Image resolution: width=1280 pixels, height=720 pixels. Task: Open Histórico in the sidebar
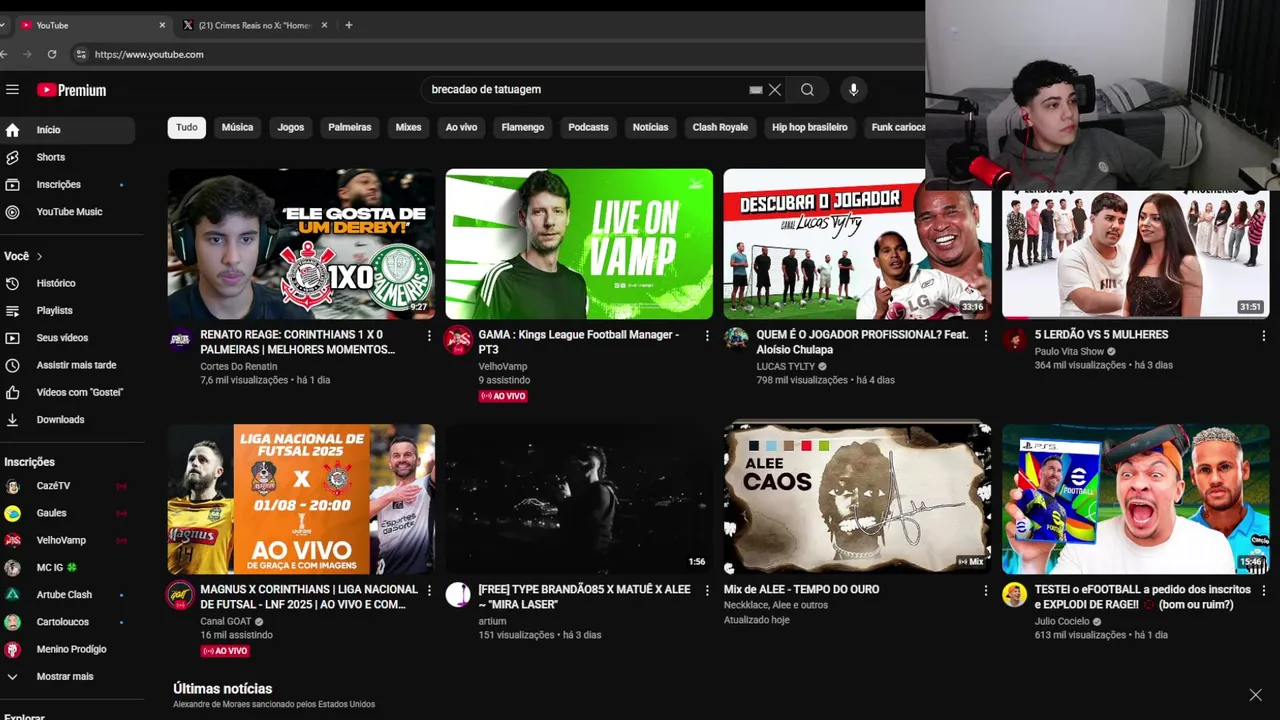pos(67,283)
